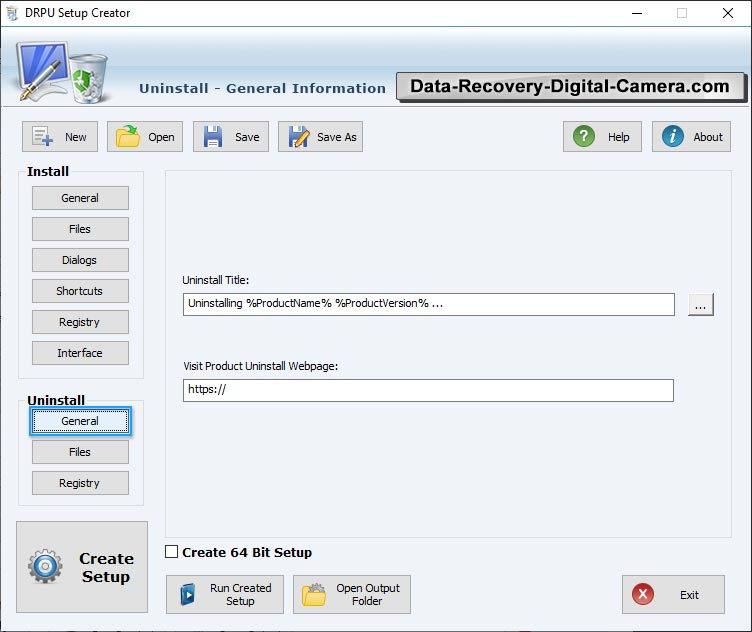The image size is (752, 632).
Task: Open Install Registry section
Action: click(x=80, y=322)
